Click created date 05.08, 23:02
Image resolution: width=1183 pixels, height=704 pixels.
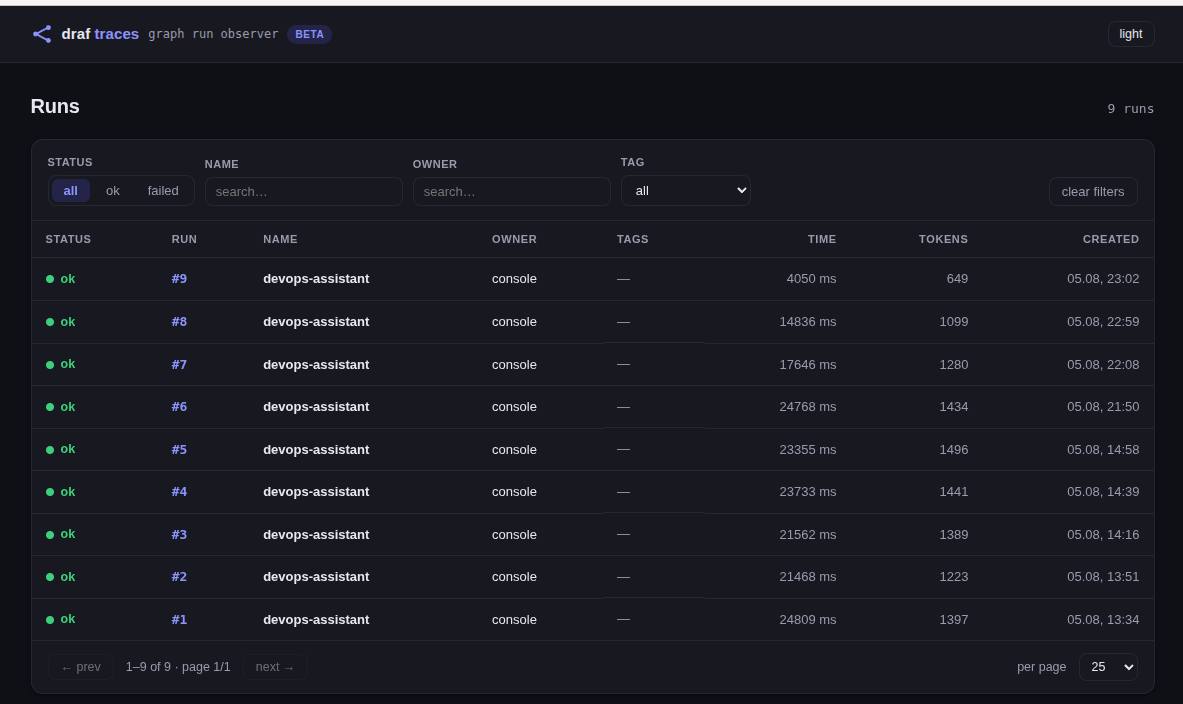click(1103, 279)
